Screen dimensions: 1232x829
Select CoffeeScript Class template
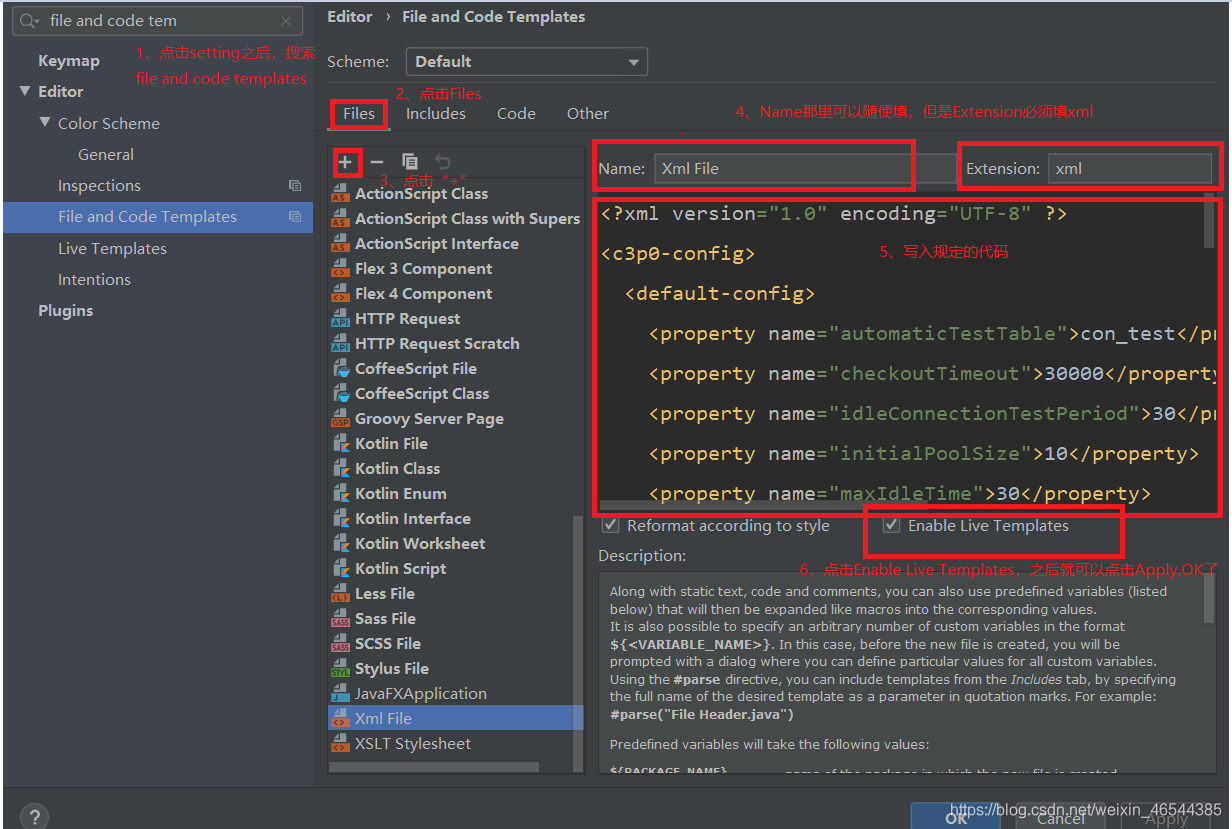456,393
